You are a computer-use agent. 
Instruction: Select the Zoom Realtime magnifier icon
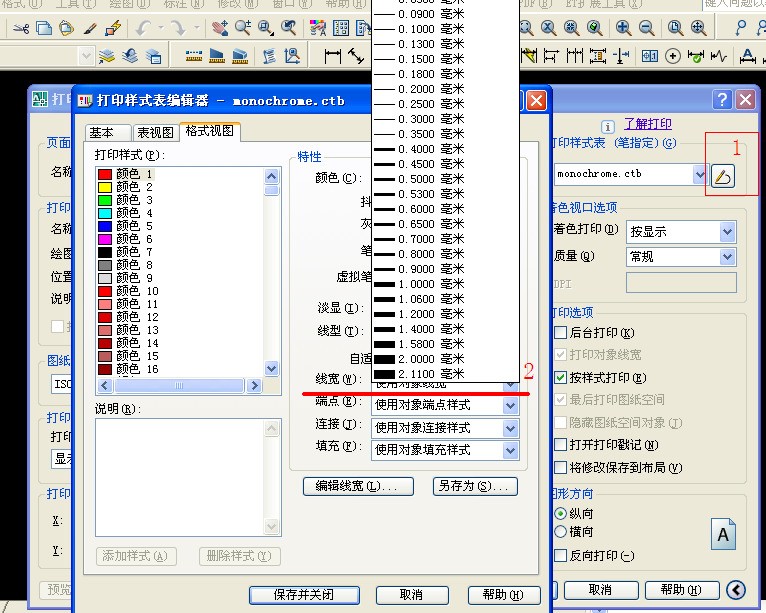pyautogui.click(x=243, y=28)
